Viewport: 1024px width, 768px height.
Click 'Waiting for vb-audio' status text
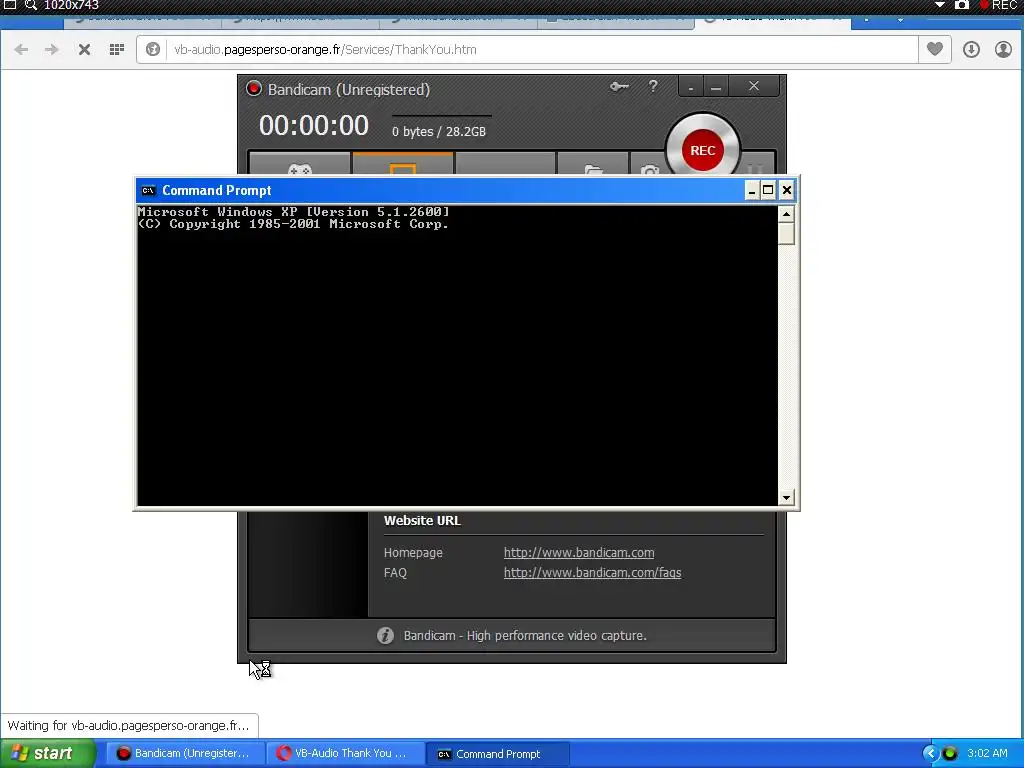click(128, 726)
